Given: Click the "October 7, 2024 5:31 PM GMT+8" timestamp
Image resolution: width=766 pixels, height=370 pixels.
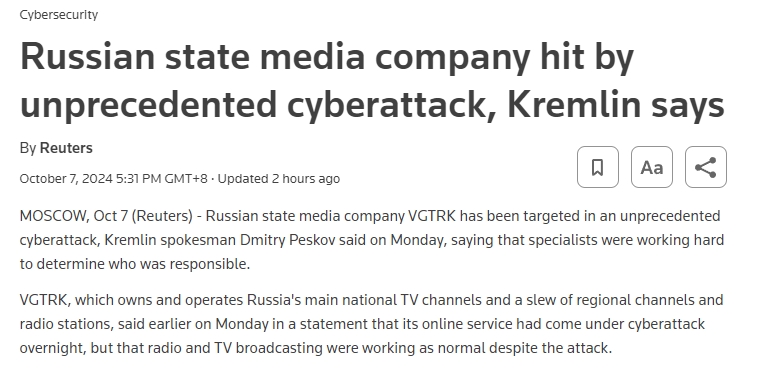Looking at the screenshot, I should [x=113, y=179].
